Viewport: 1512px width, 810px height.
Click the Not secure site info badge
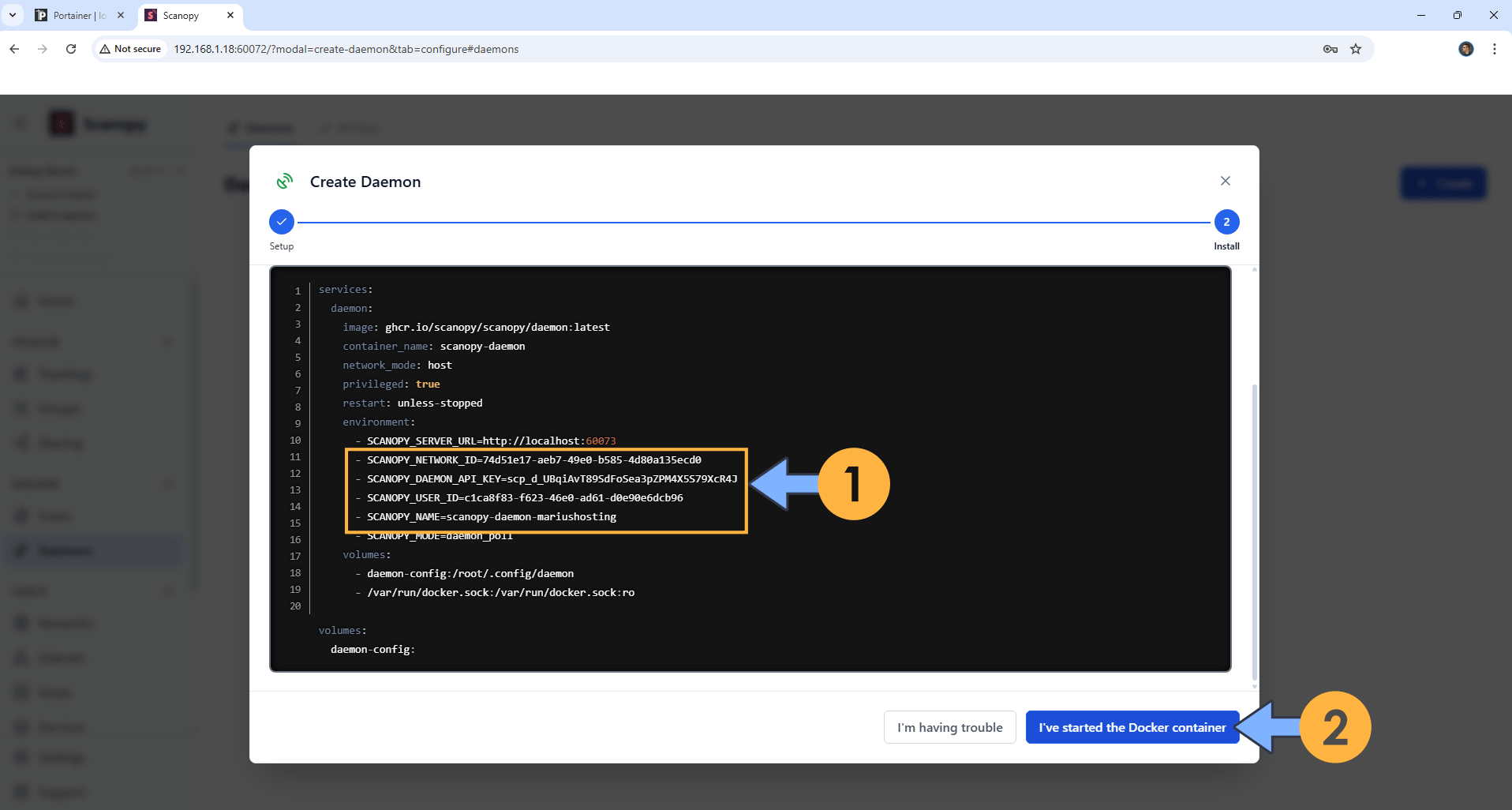pos(130,49)
